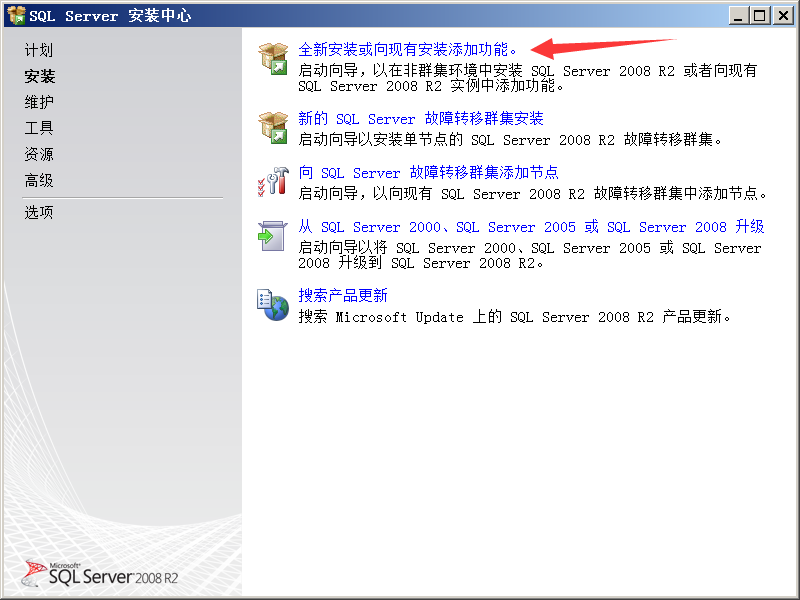Select 高级 in the left sidebar
The width and height of the screenshot is (800, 600).
pyautogui.click(x=39, y=180)
